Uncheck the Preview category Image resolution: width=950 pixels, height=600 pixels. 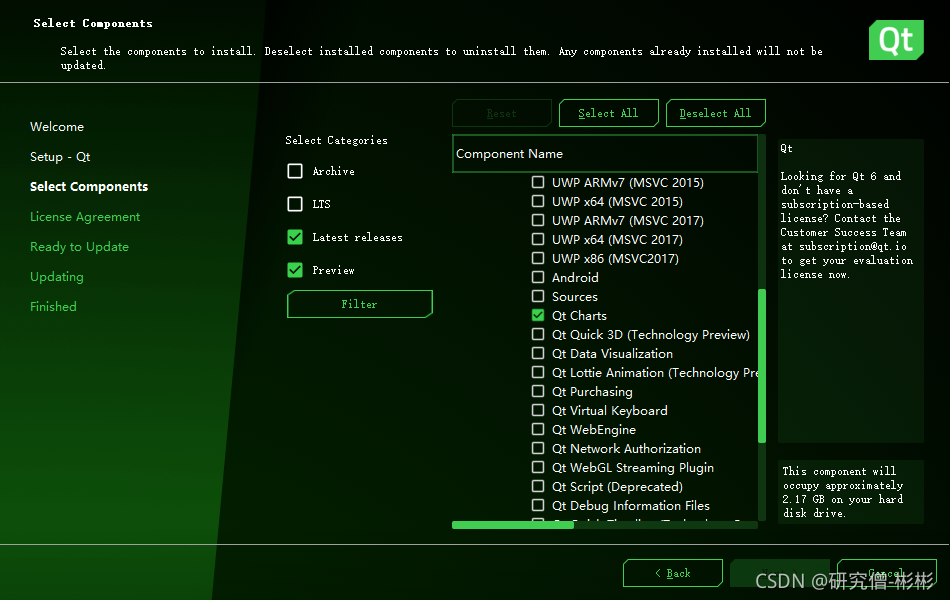[295, 270]
